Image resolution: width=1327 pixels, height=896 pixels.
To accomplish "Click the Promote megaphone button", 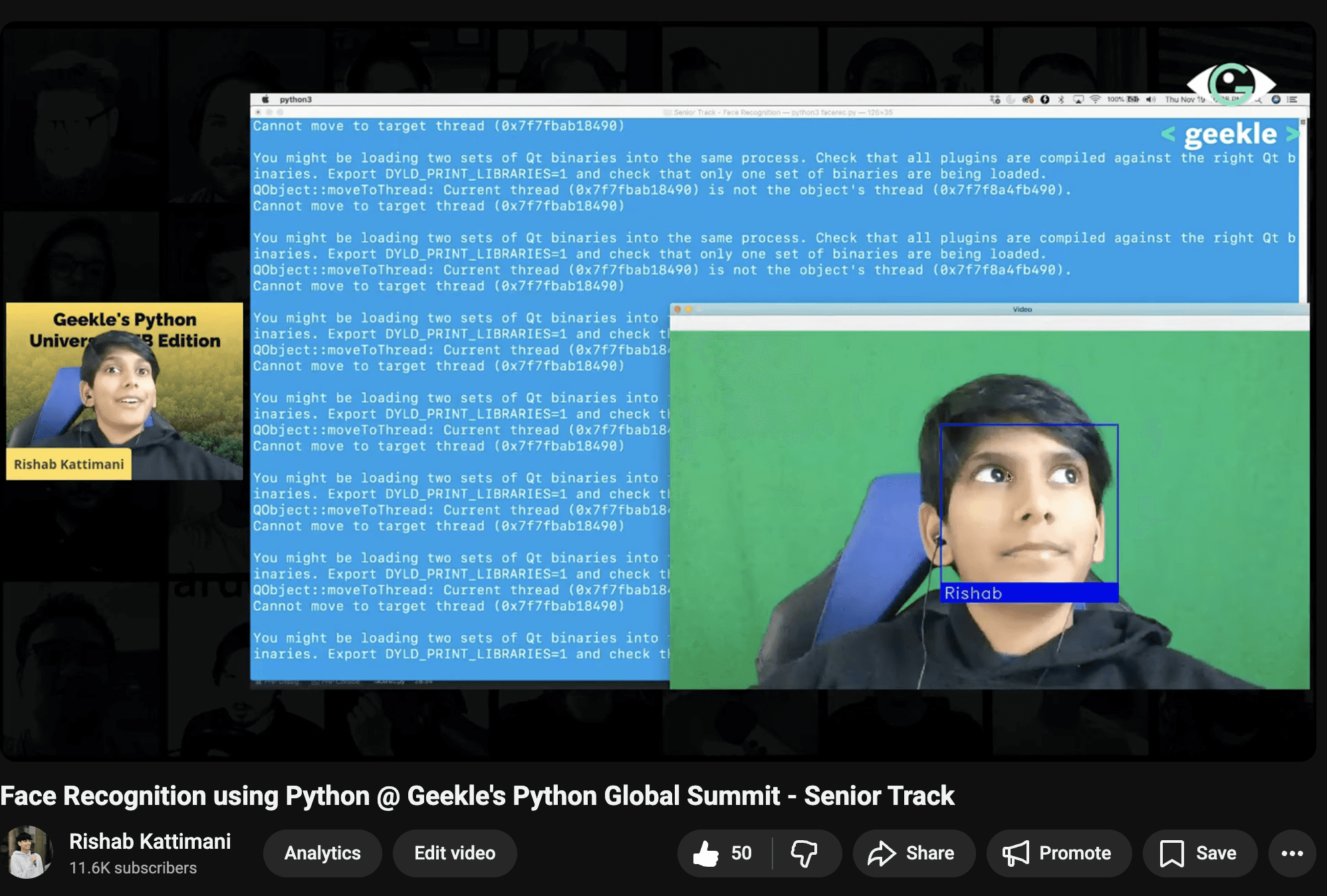I will [x=1058, y=853].
